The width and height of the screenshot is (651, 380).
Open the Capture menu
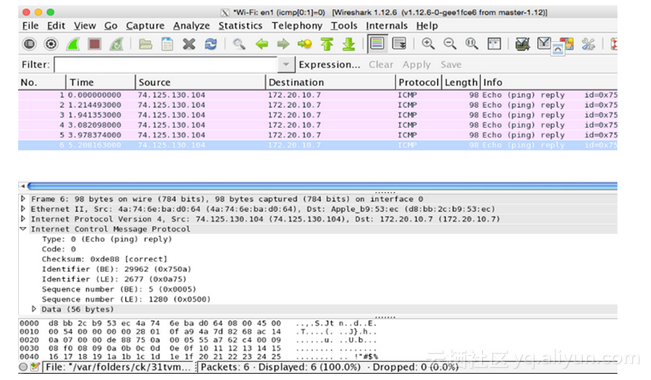(145, 26)
